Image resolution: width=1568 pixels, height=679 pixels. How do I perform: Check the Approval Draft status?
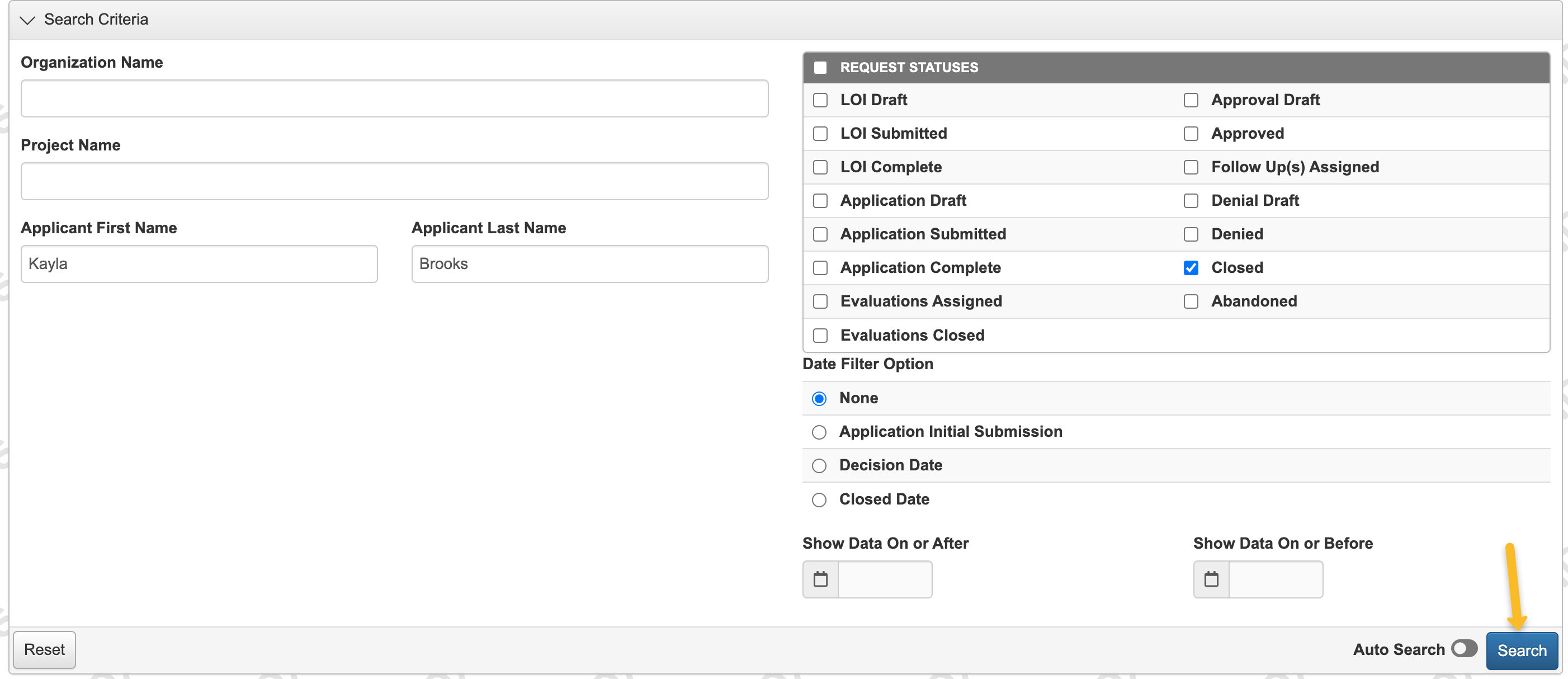click(x=1191, y=100)
